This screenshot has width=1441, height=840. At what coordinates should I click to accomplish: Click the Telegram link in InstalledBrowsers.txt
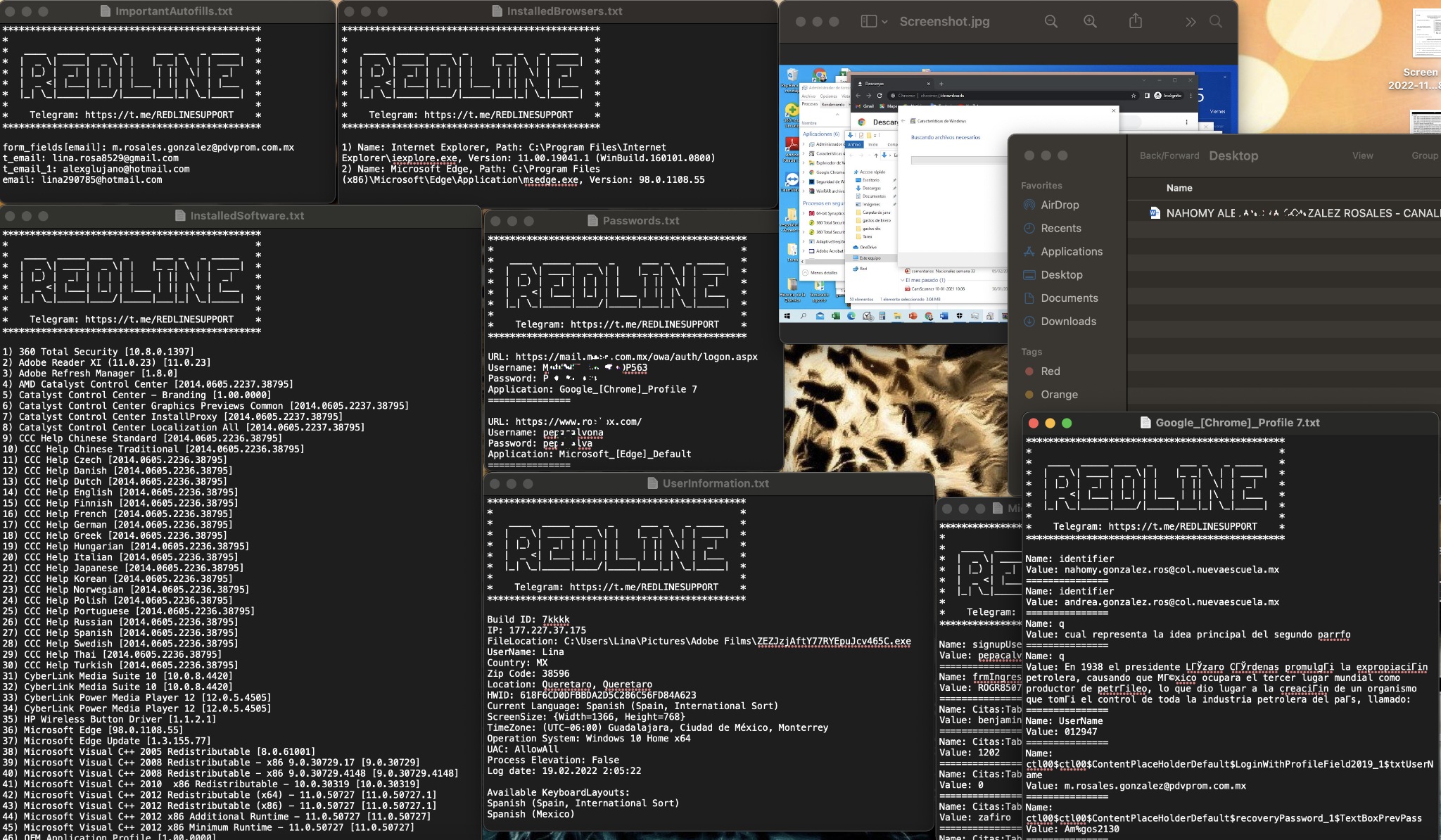(x=471, y=115)
